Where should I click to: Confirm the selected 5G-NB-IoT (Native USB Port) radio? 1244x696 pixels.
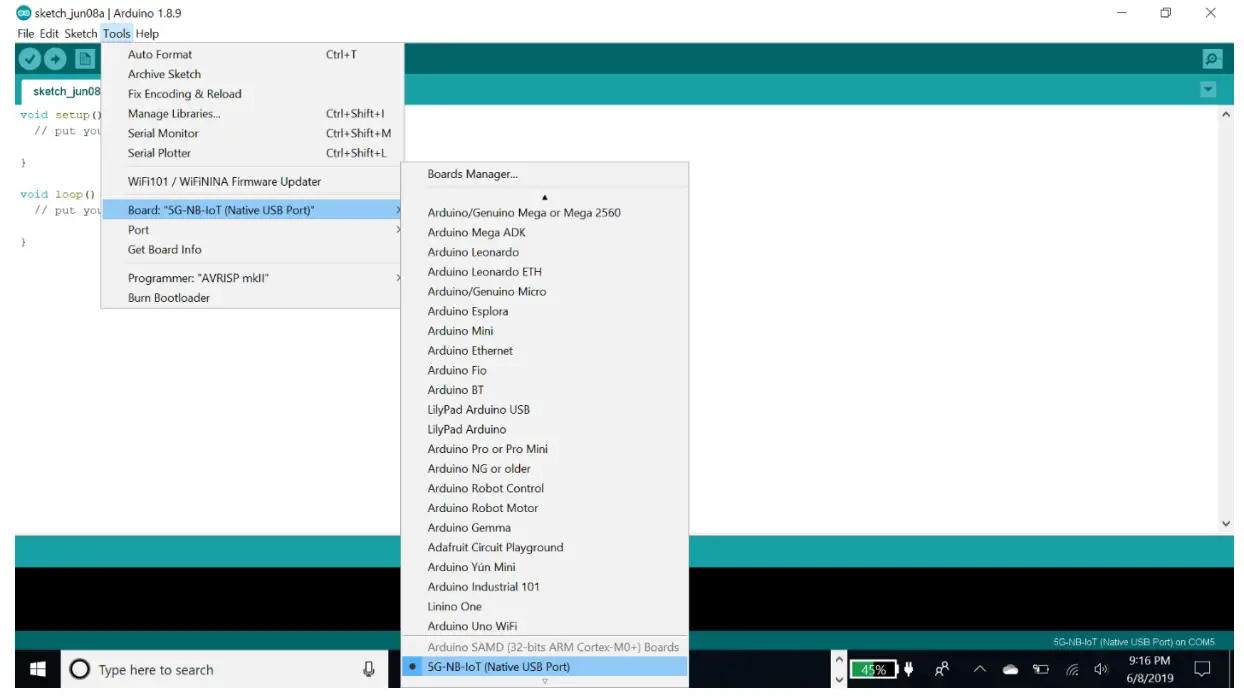tap(413, 664)
